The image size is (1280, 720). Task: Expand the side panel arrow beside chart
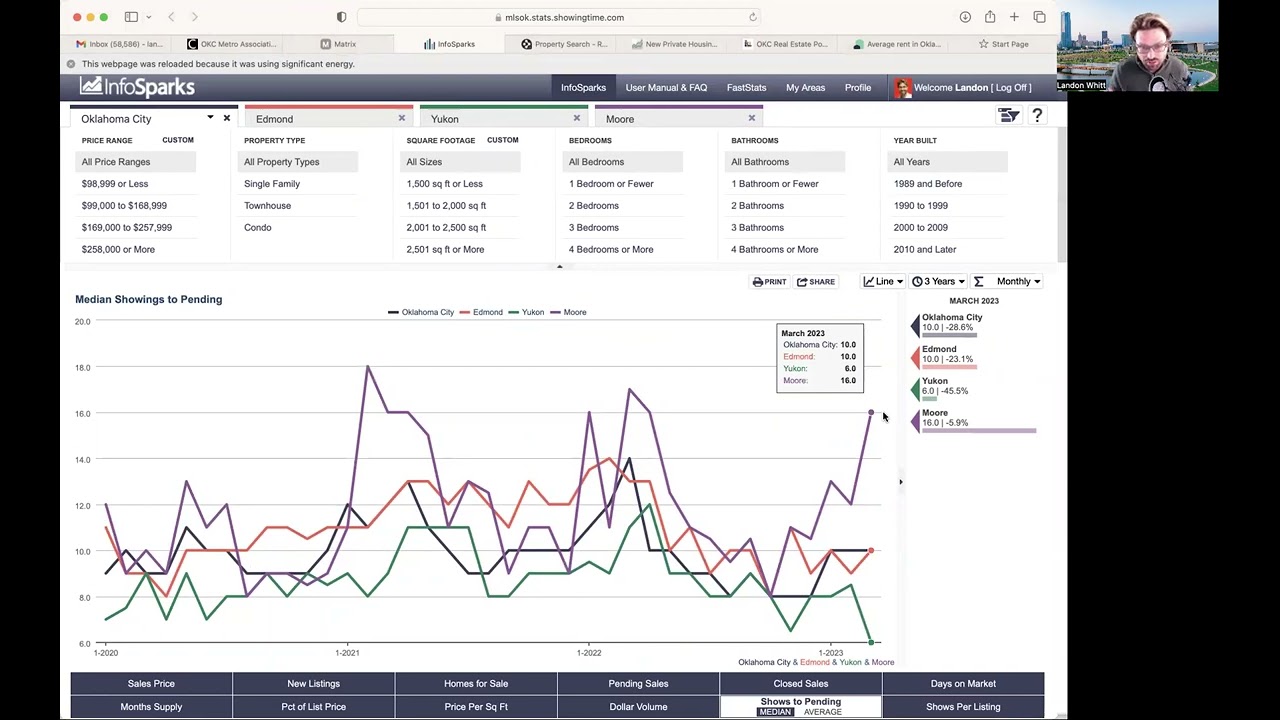tap(900, 482)
